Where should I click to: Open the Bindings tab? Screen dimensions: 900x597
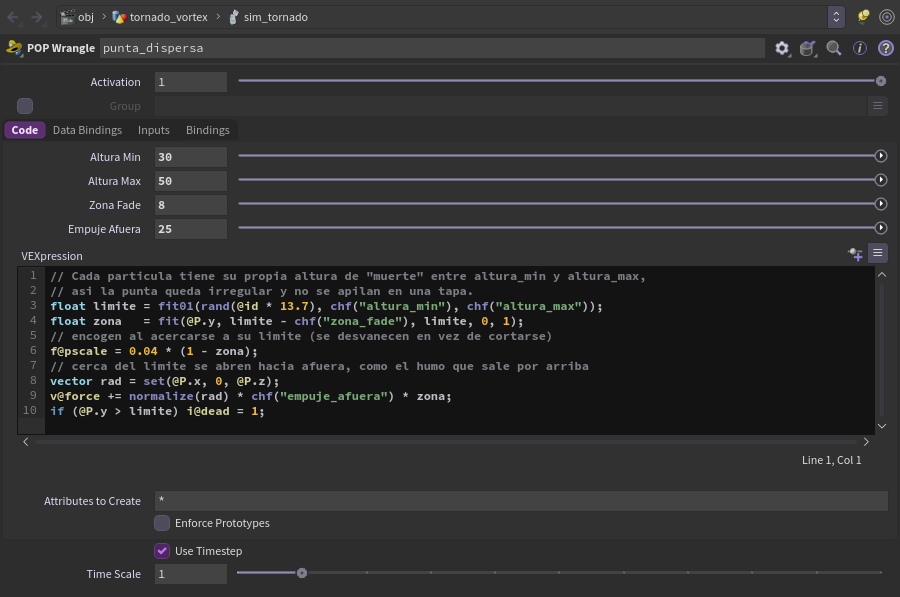208,130
